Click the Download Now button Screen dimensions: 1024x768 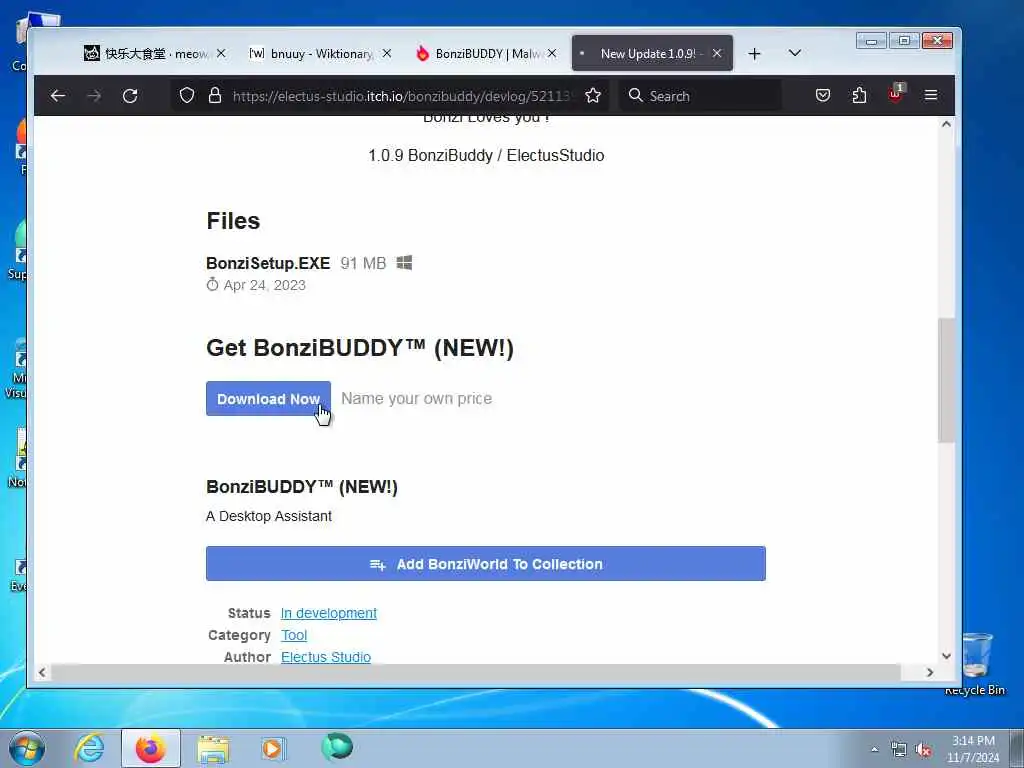point(268,398)
